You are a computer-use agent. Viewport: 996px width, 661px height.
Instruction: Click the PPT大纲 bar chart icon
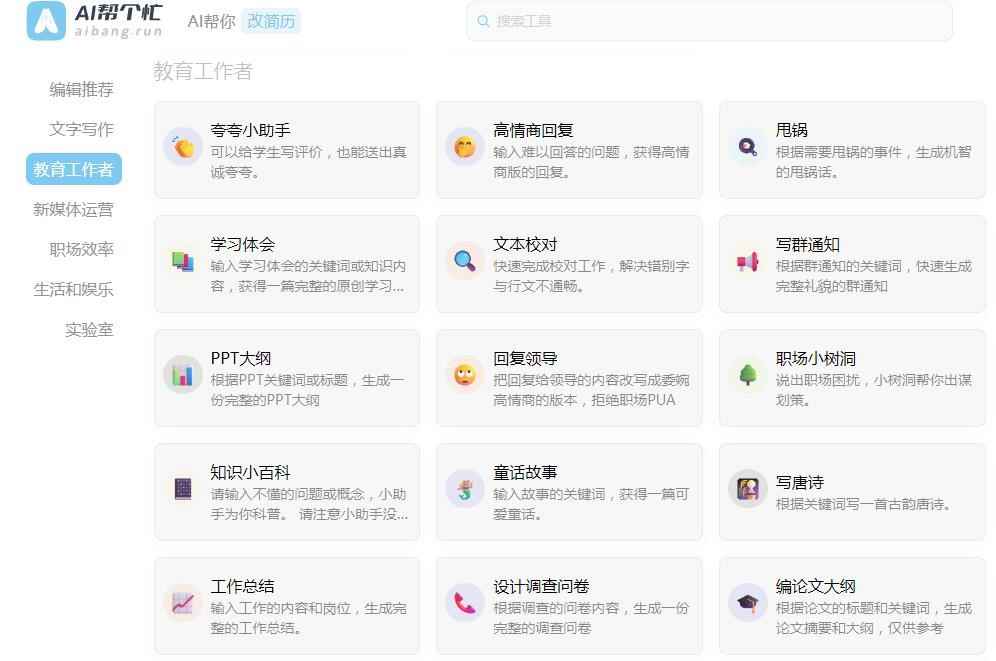pos(183,375)
